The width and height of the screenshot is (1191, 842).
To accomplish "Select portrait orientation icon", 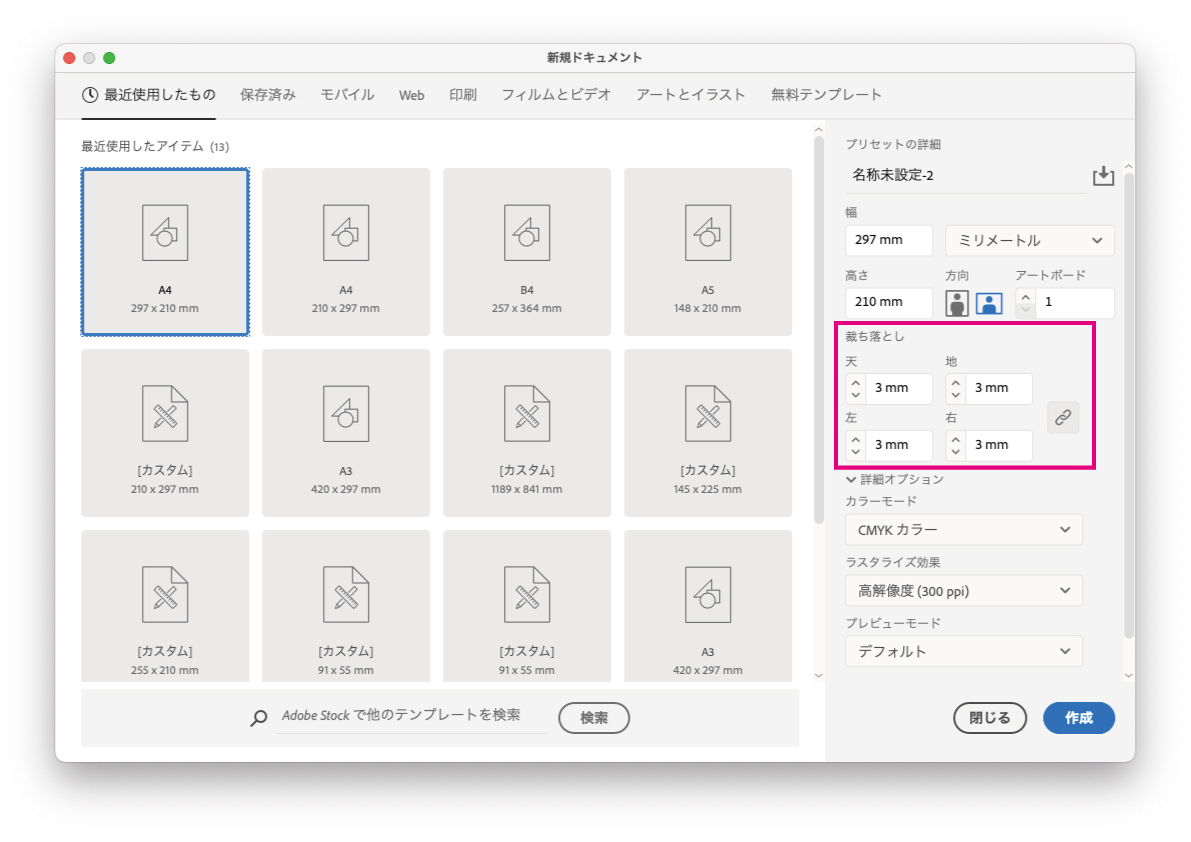I will tap(957, 303).
